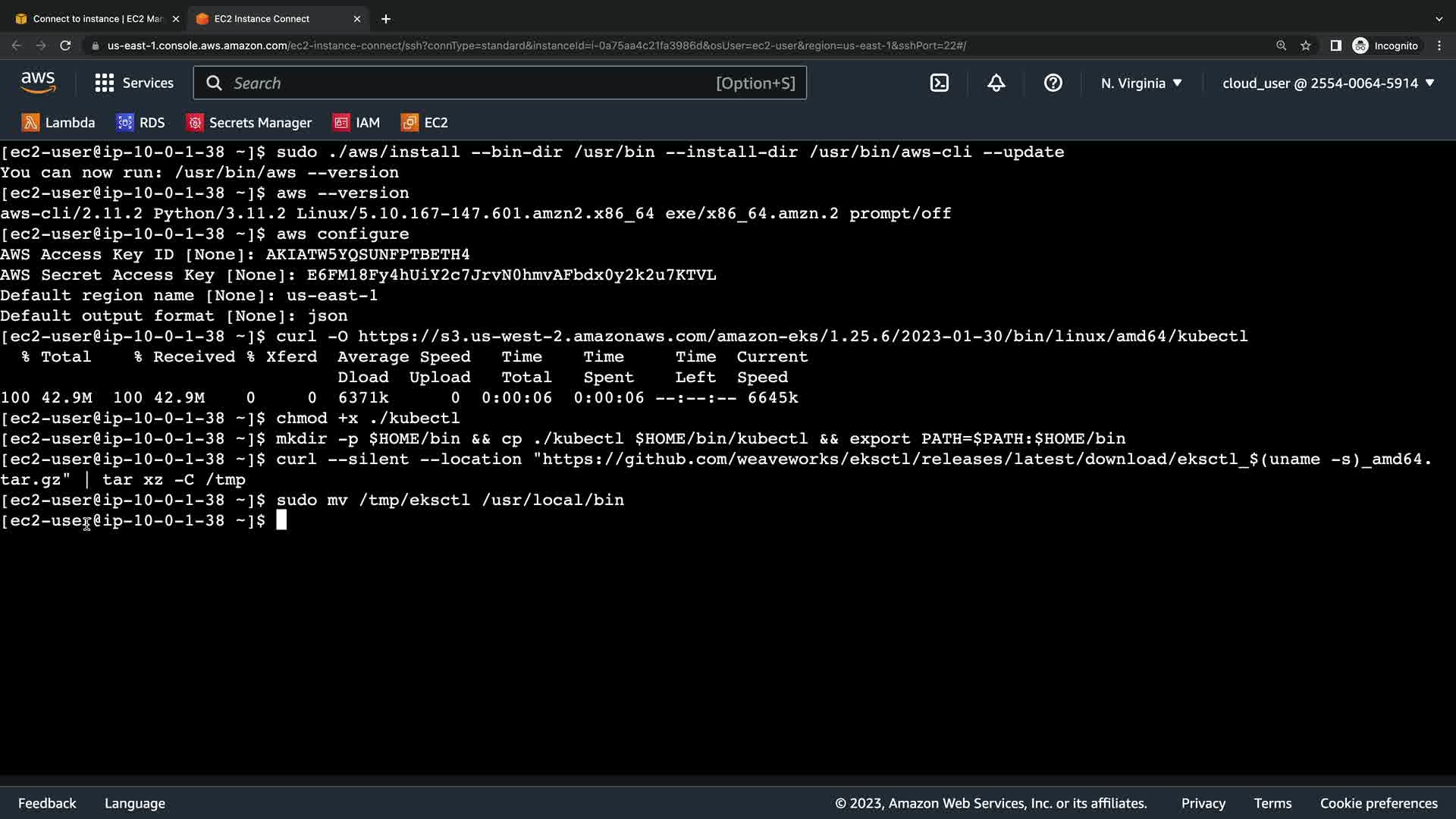Bookmark this page with the star icon
1456x819 pixels.
pos(1306,45)
